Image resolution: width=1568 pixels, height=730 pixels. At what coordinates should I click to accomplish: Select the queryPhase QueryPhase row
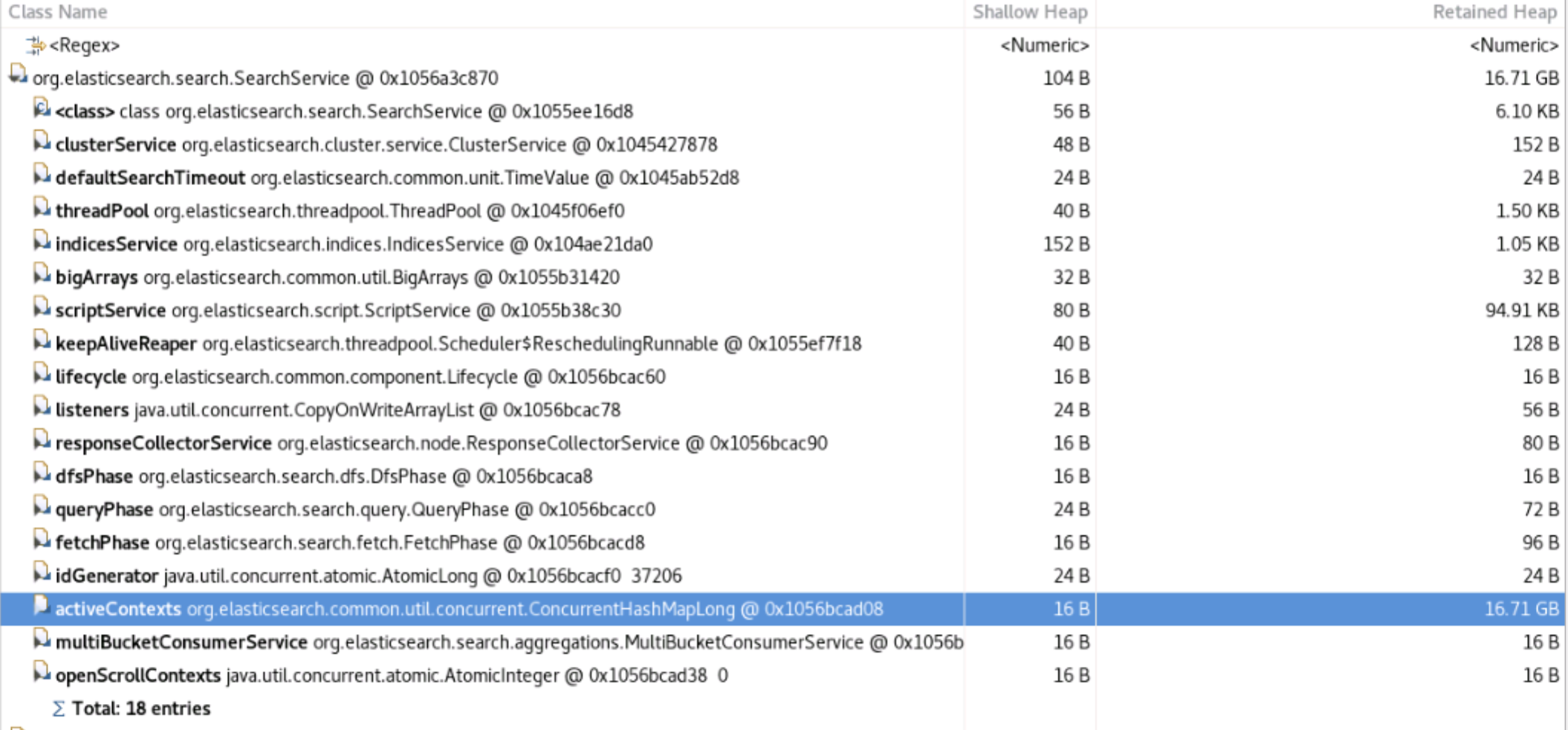coord(783,509)
